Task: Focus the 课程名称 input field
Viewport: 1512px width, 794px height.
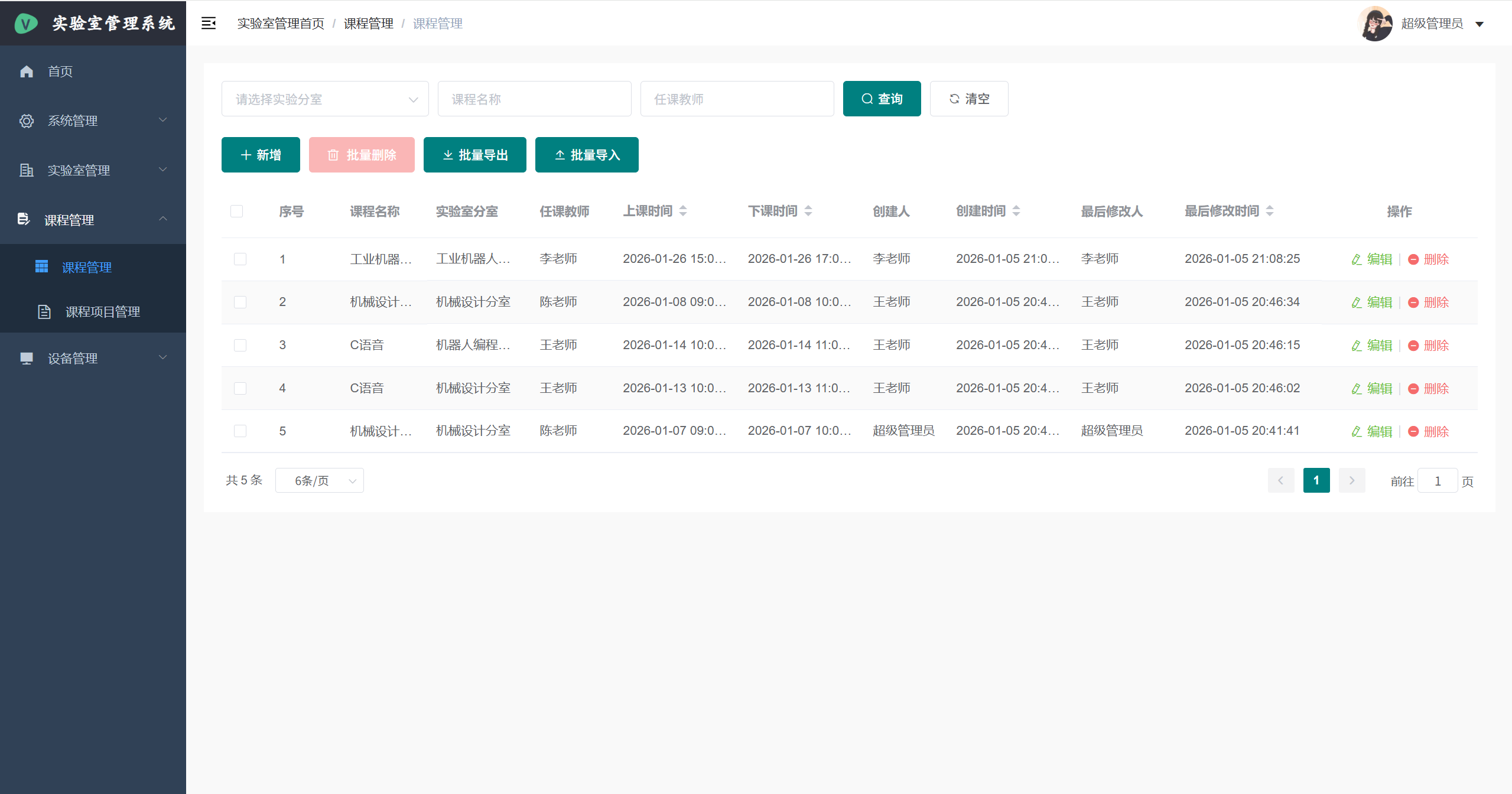Action: 534,99
